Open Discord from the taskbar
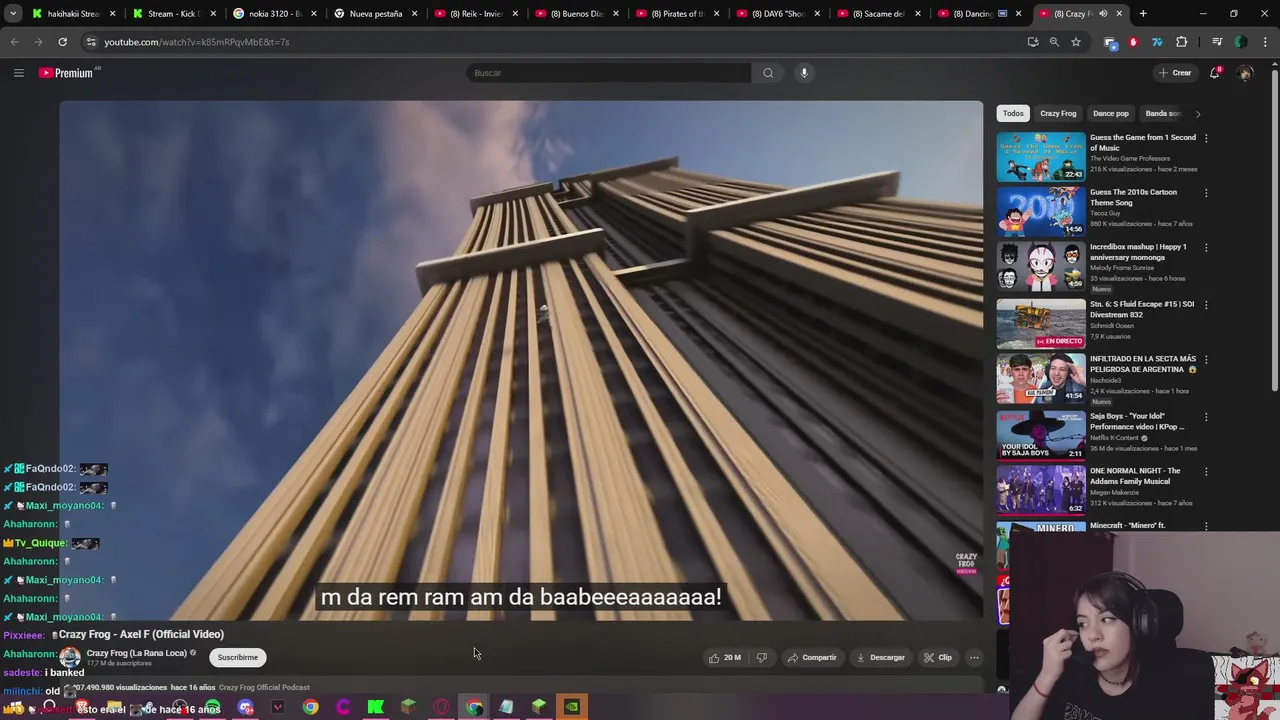This screenshot has height=720, width=1280. point(246,708)
